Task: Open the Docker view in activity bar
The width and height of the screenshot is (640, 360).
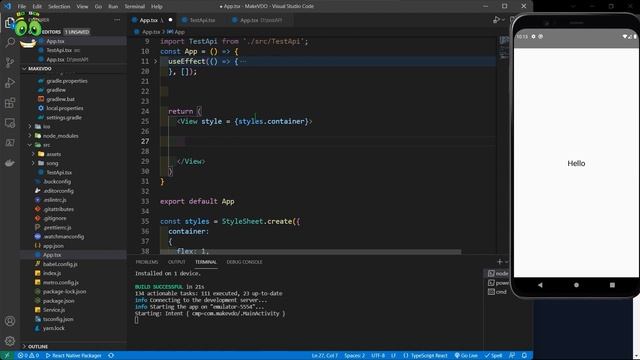Action: click(10, 163)
